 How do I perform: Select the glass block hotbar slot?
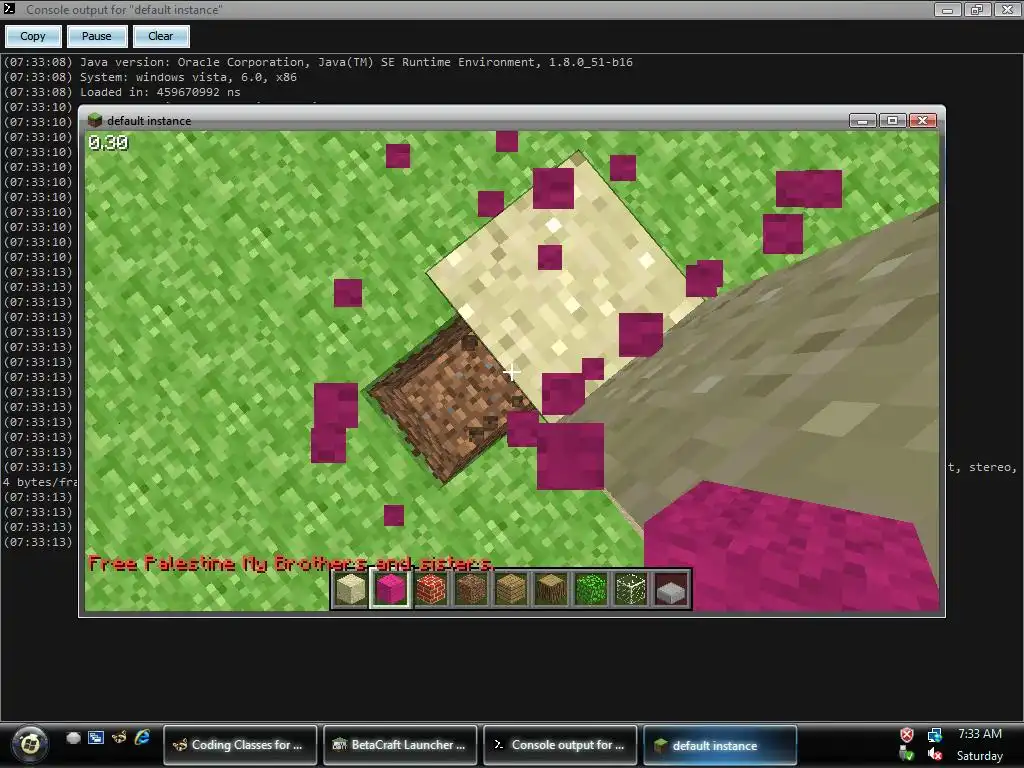(x=632, y=589)
